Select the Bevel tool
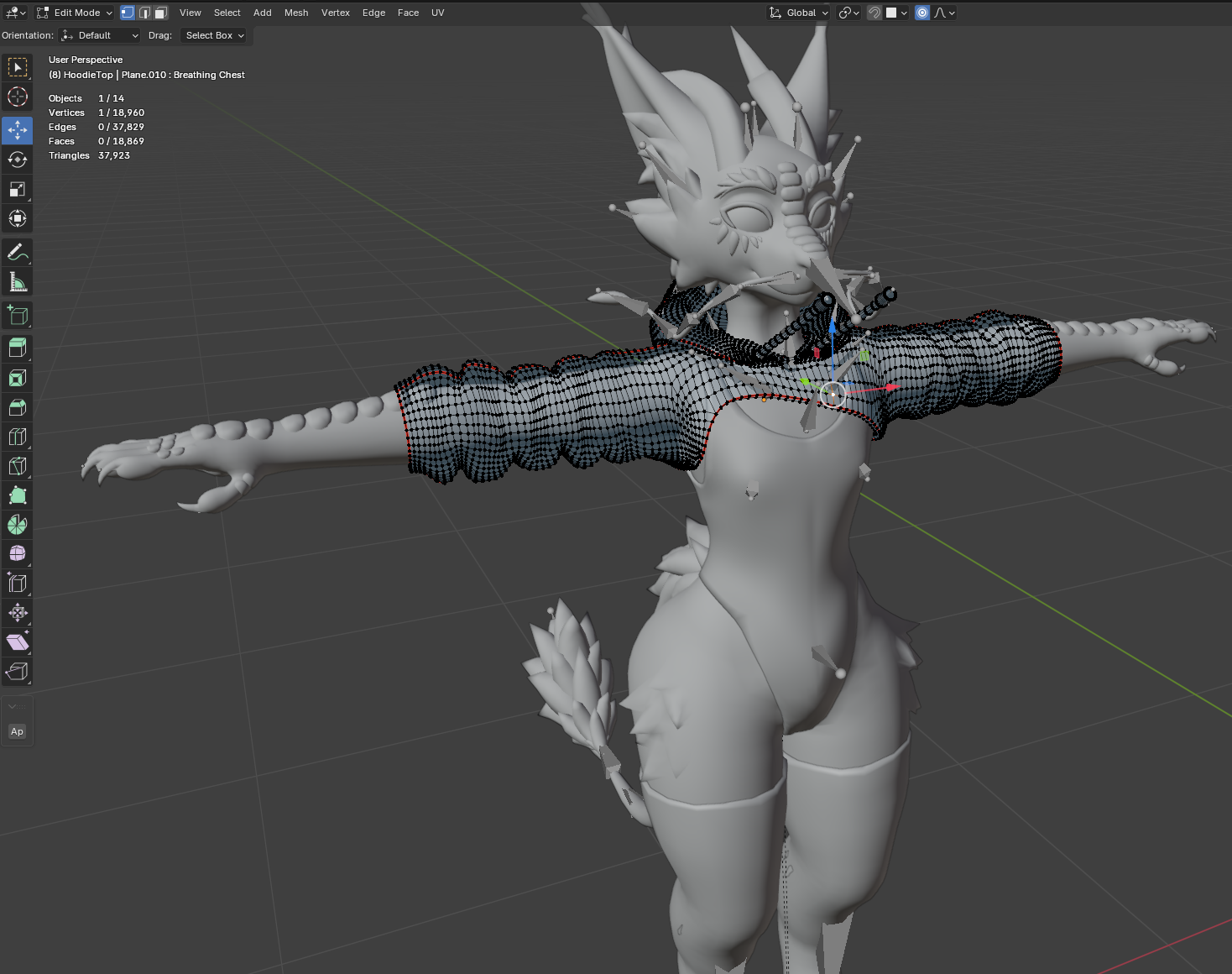This screenshot has height=974, width=1232. [18, 407]
